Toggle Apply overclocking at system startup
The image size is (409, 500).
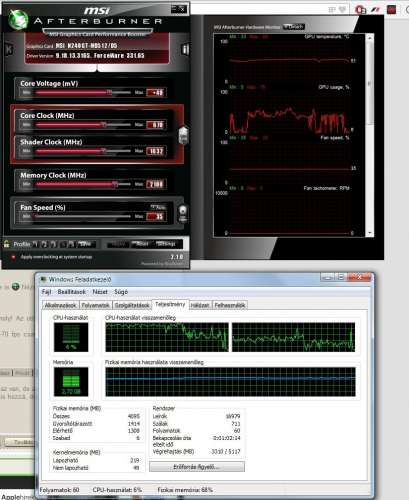point(14,257)
